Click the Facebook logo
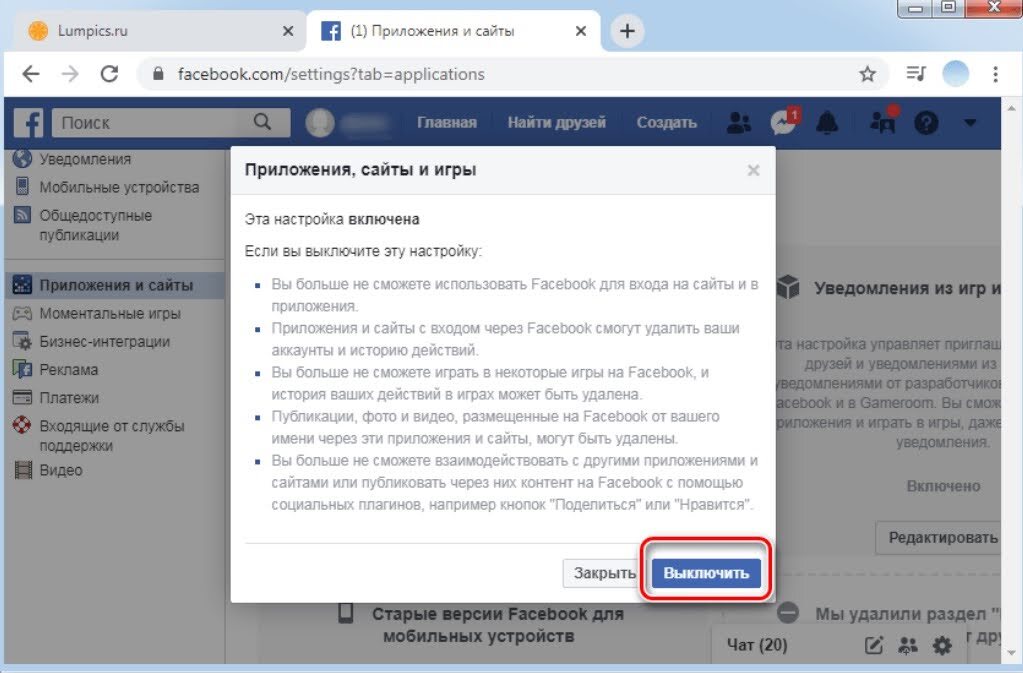 point(27,122)
